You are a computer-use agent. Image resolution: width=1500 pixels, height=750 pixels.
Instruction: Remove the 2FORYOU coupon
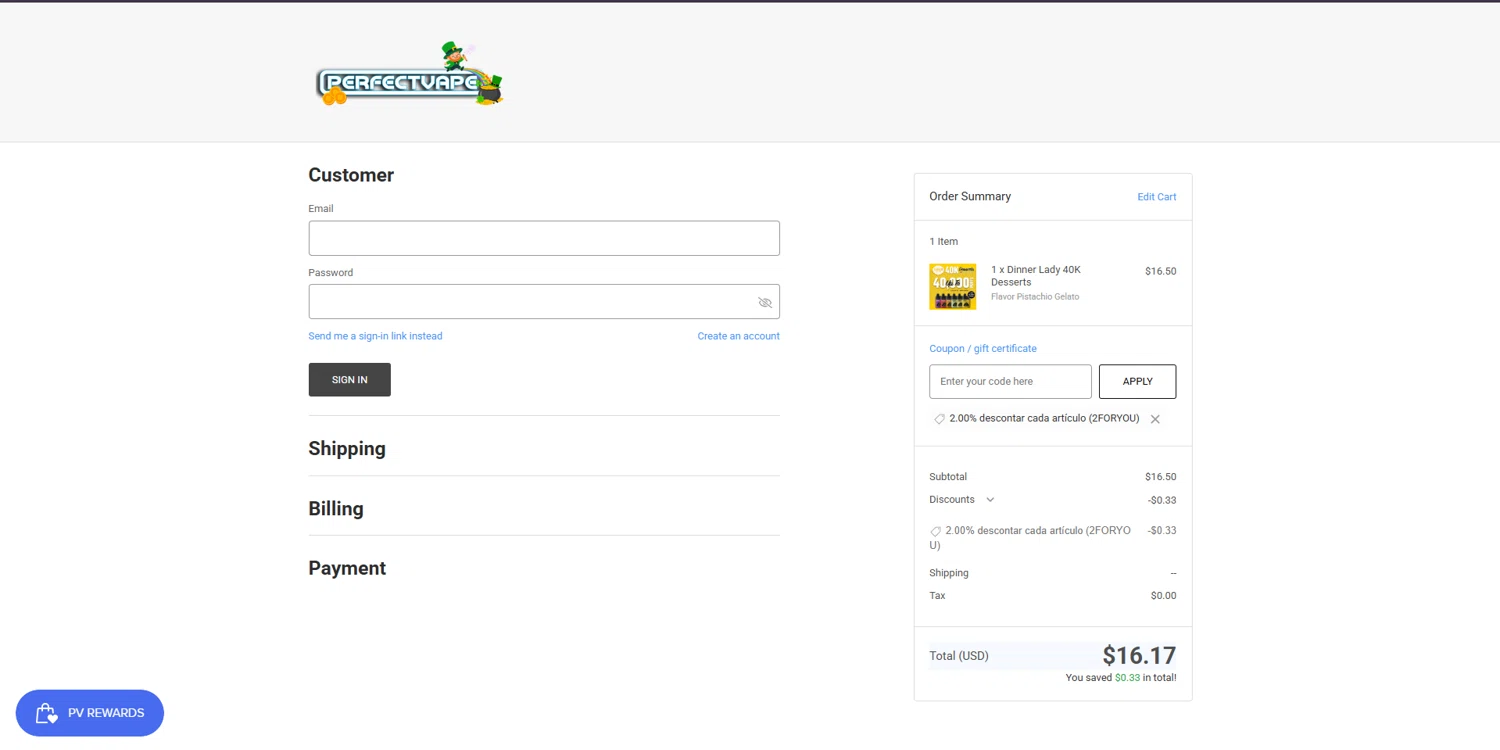pyautogui.click(x=1155, y=419)
